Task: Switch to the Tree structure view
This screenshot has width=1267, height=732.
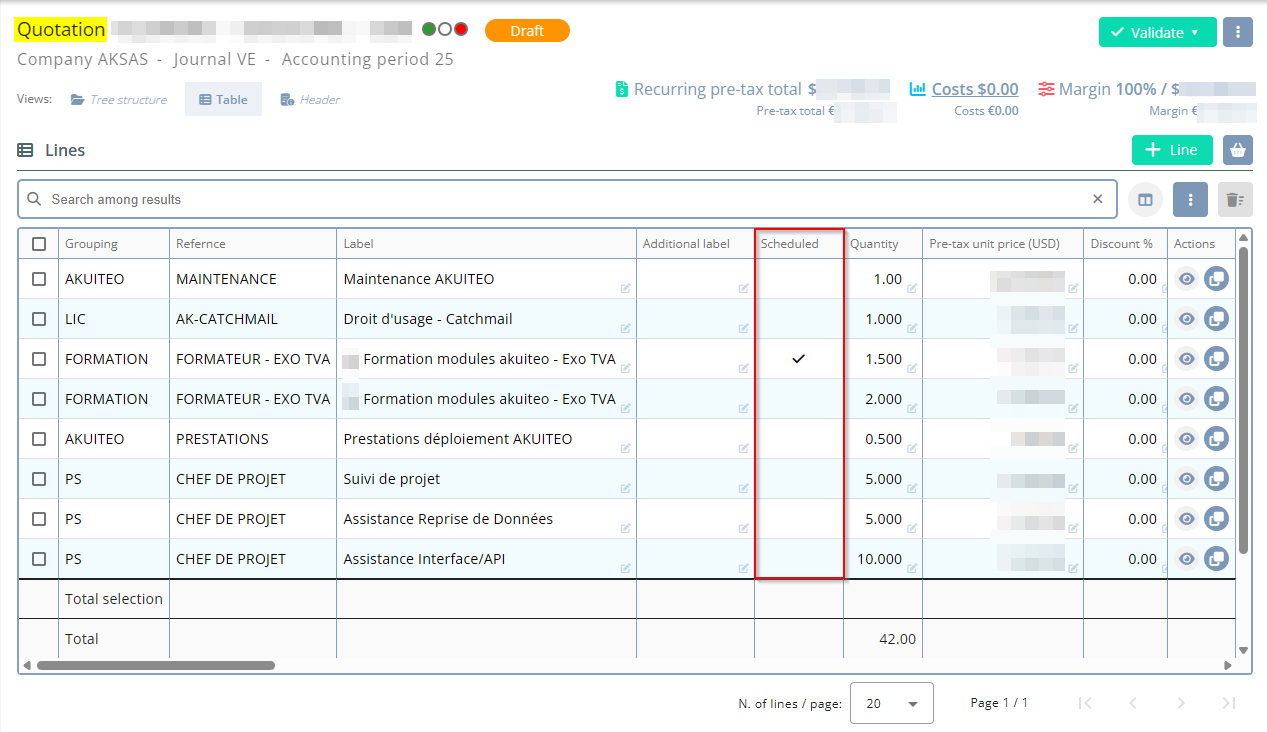Action: coord(119,100)
